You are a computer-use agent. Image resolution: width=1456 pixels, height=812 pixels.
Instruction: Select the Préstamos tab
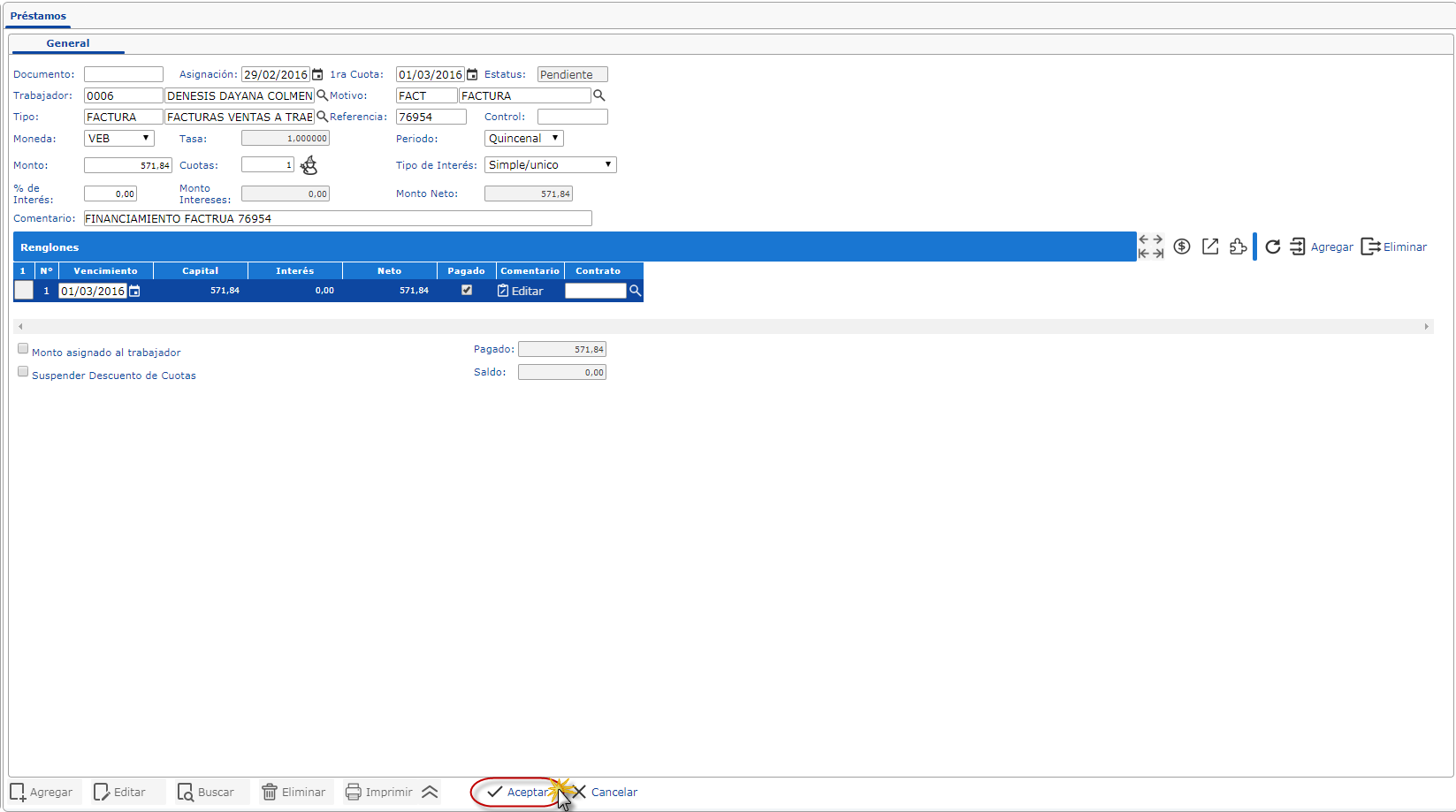(38, 16)
